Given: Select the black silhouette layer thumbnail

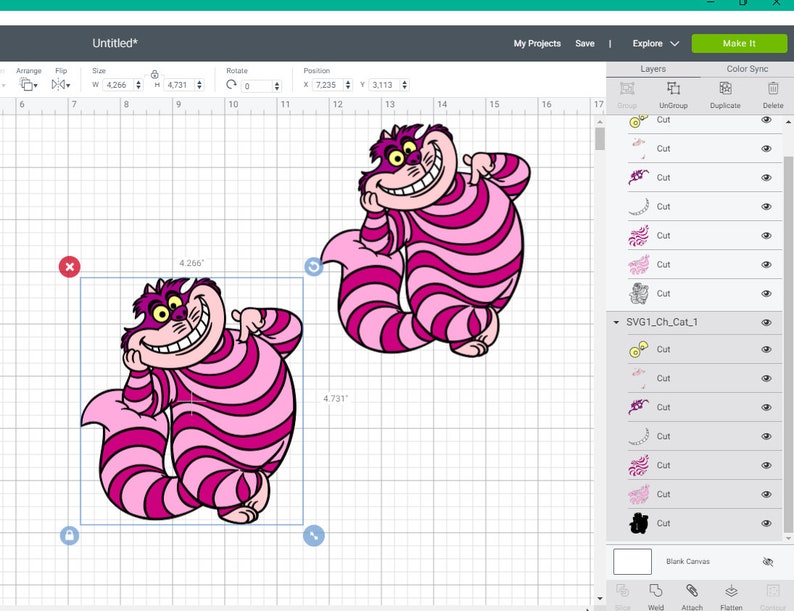Looking at the screenshot, I should click(x=639, y=523).
